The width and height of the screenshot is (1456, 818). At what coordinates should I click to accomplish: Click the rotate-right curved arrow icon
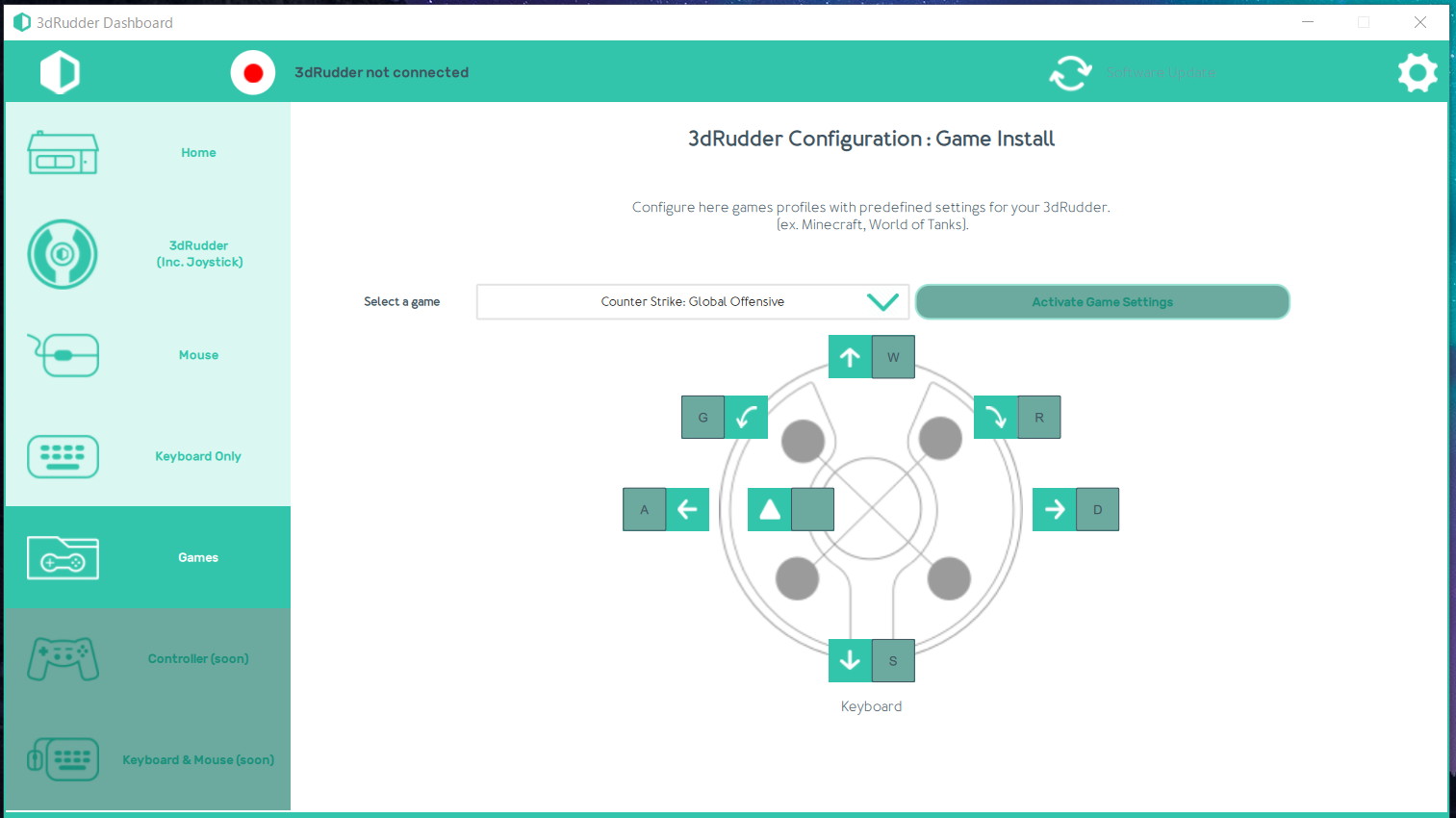tap(996, 417)
